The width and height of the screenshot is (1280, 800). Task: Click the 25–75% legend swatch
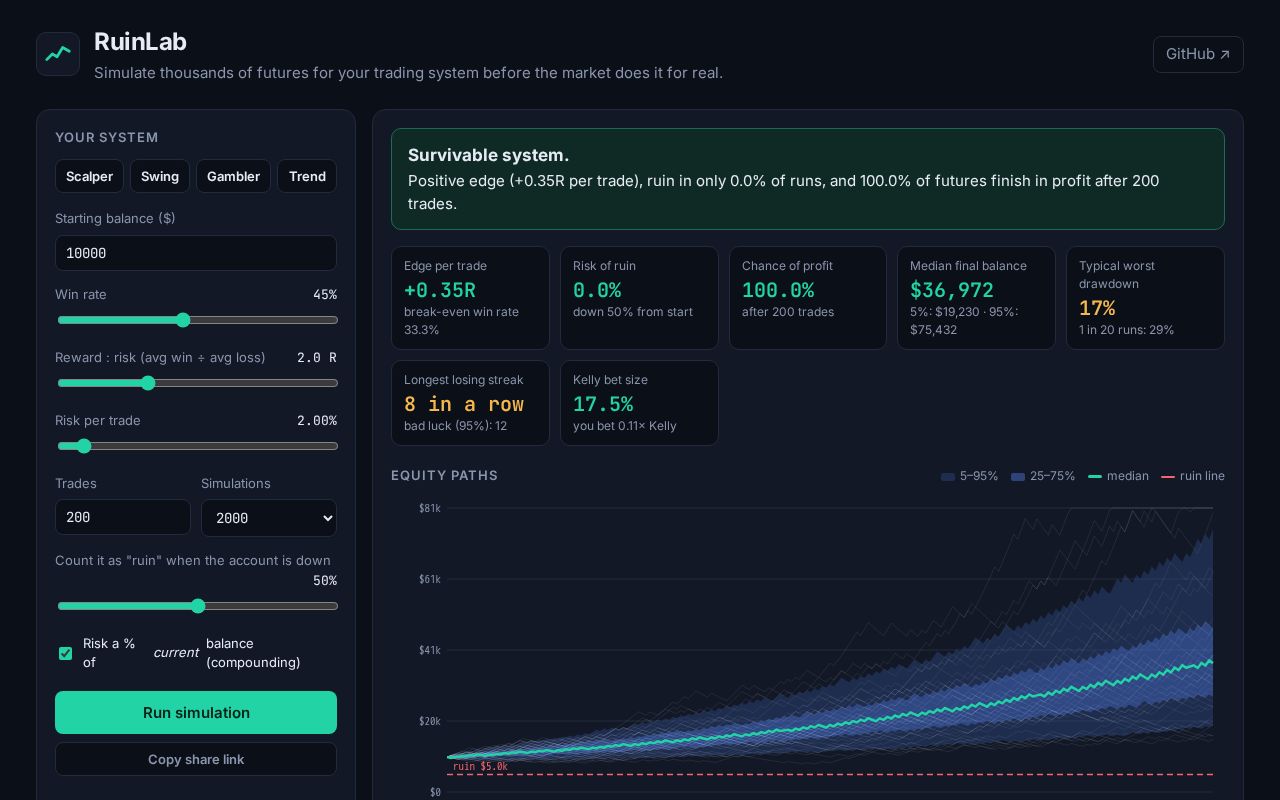[1018, 477]
